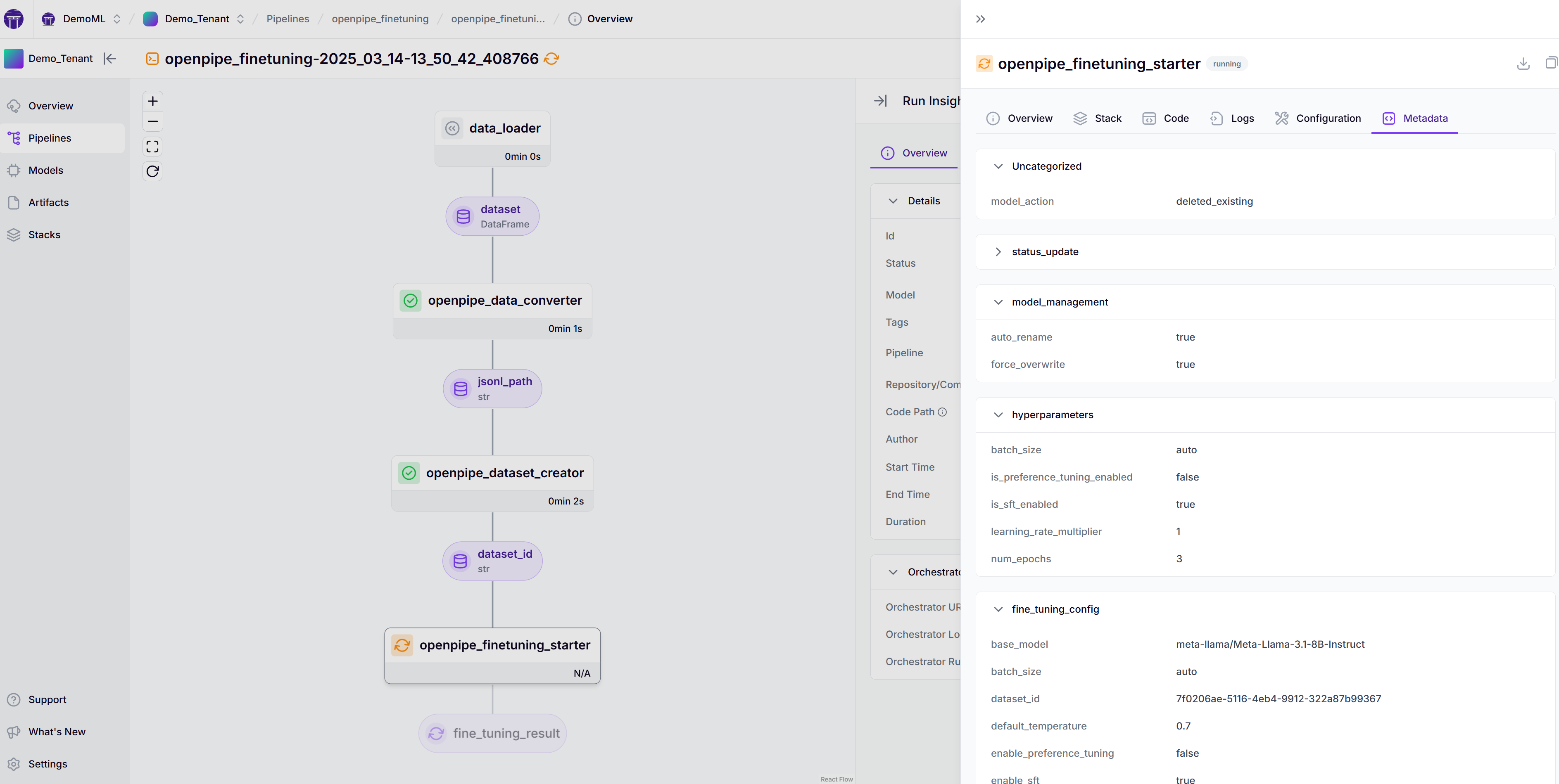Refresh the pipeline DAG layout
Screen dimensions: 1559x784
pyautogui.click(x=152, y=171)
